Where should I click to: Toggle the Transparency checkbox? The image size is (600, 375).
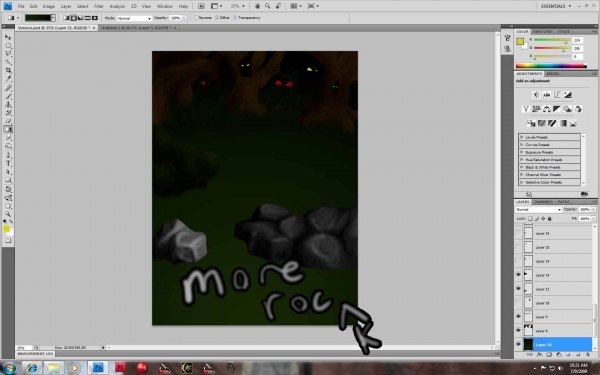point(235,18)
